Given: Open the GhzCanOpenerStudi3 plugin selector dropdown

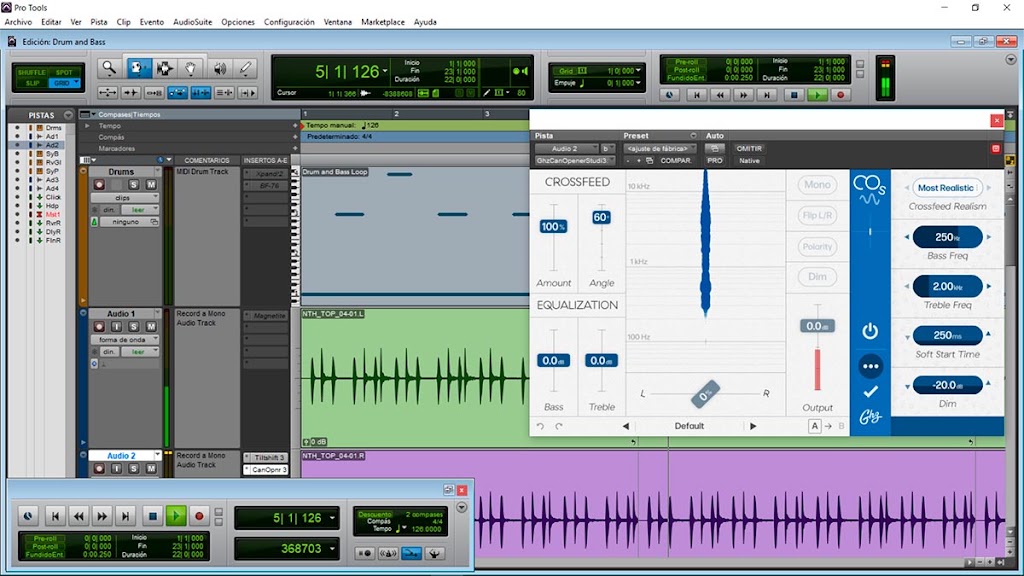Looking at the screenshot, I should [574, 161].
